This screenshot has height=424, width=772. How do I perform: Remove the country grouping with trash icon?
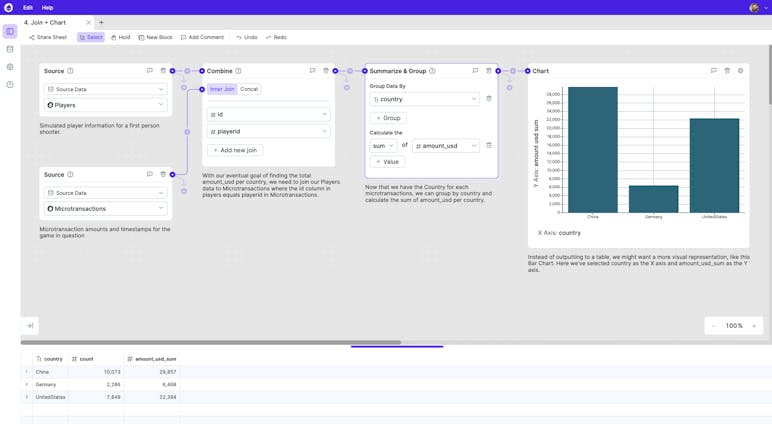[489, 99]
